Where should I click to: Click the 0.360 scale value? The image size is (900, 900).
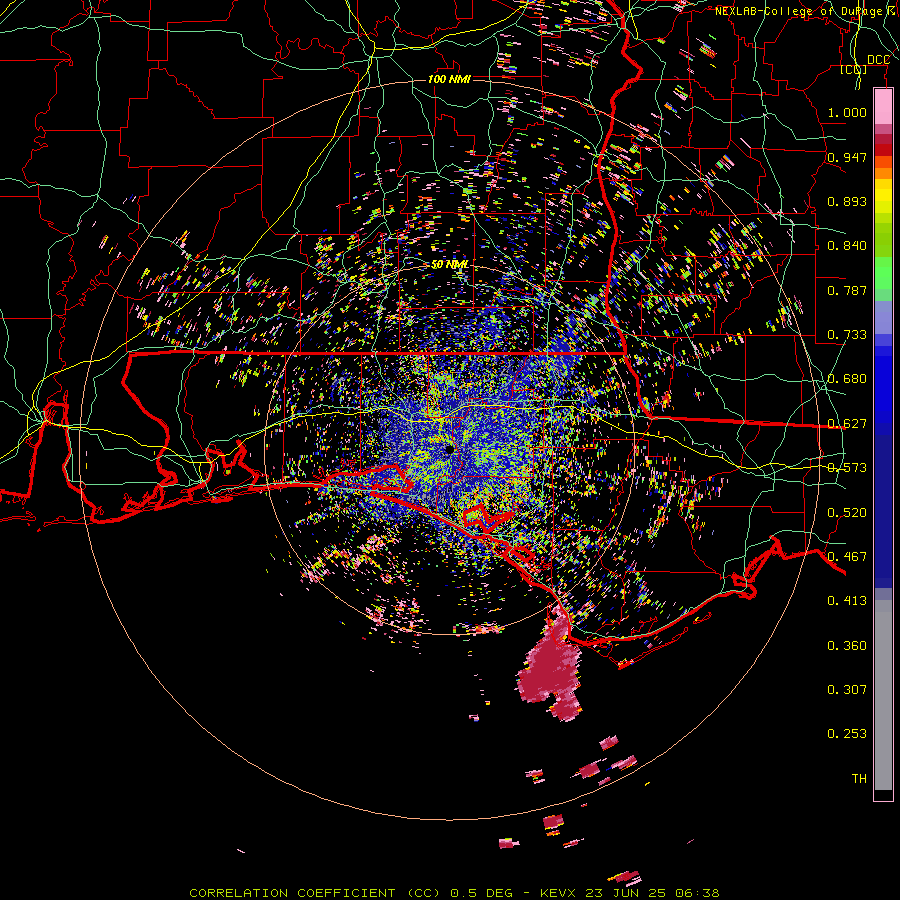click(x=847, y=646)
